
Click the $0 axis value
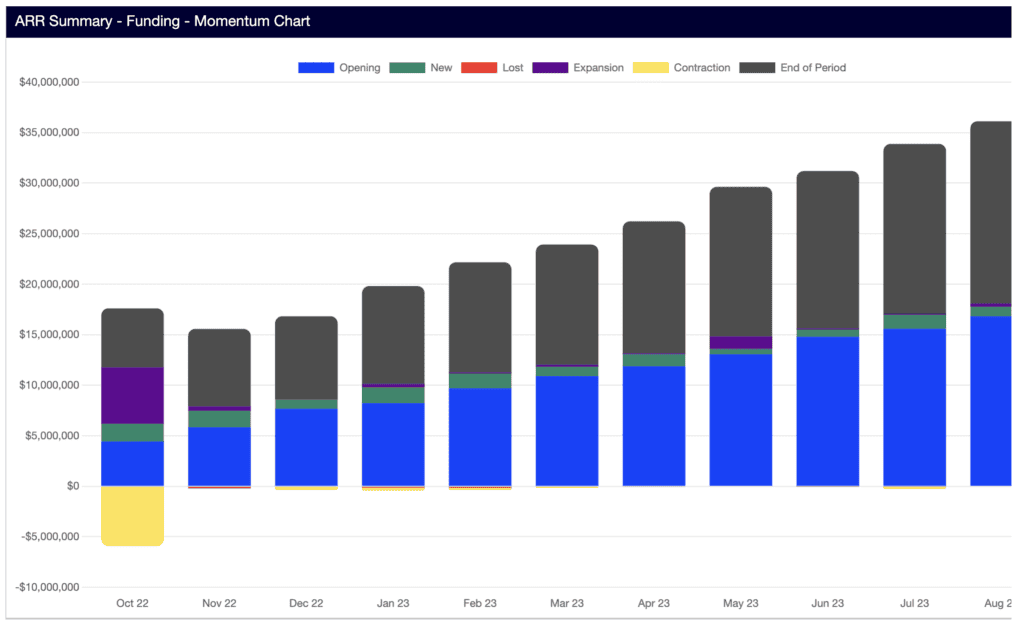tap(72, 486)
